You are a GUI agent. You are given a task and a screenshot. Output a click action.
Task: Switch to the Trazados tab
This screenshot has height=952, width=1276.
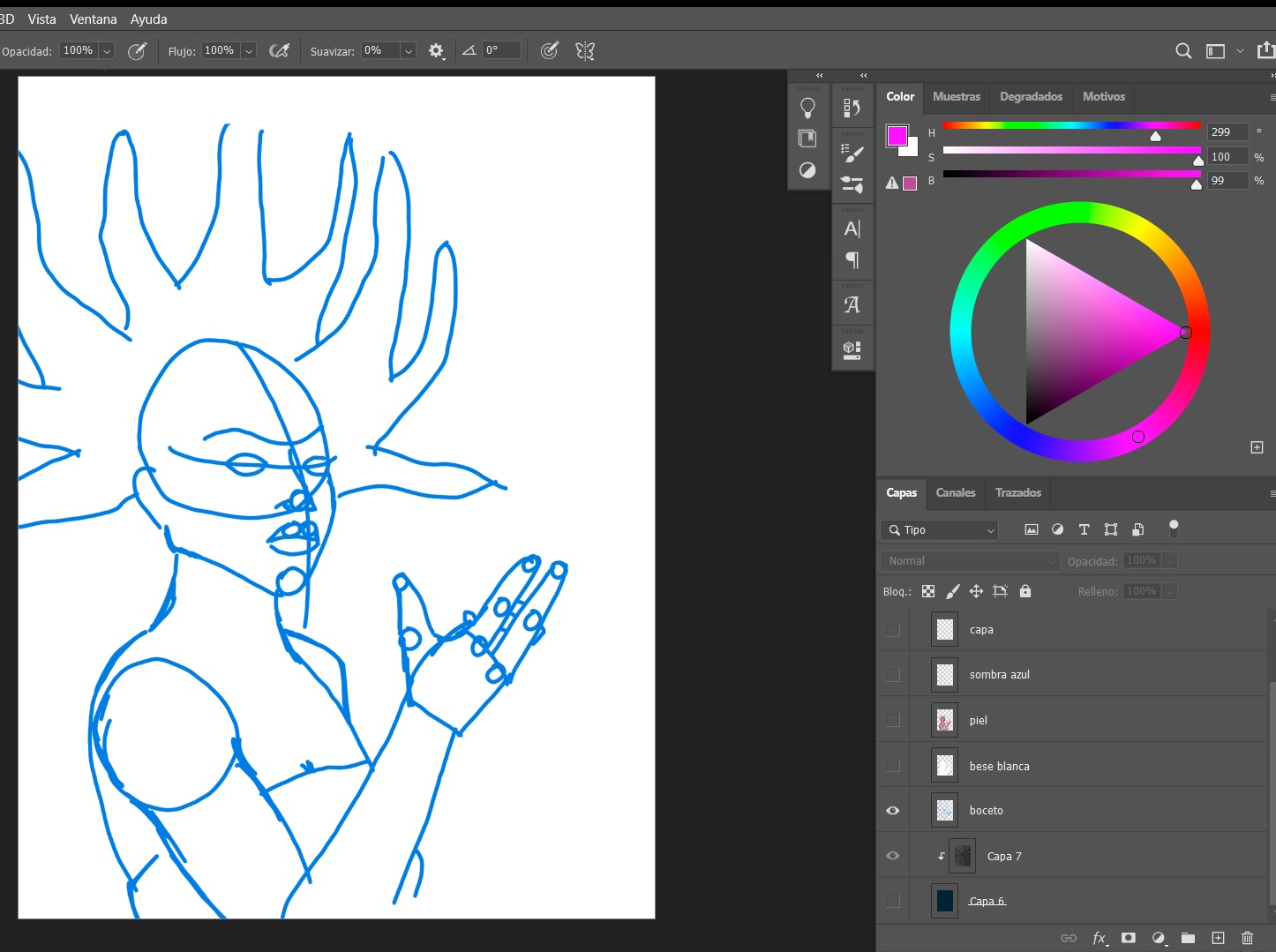pyautogui.click(x=1018, y=492)
